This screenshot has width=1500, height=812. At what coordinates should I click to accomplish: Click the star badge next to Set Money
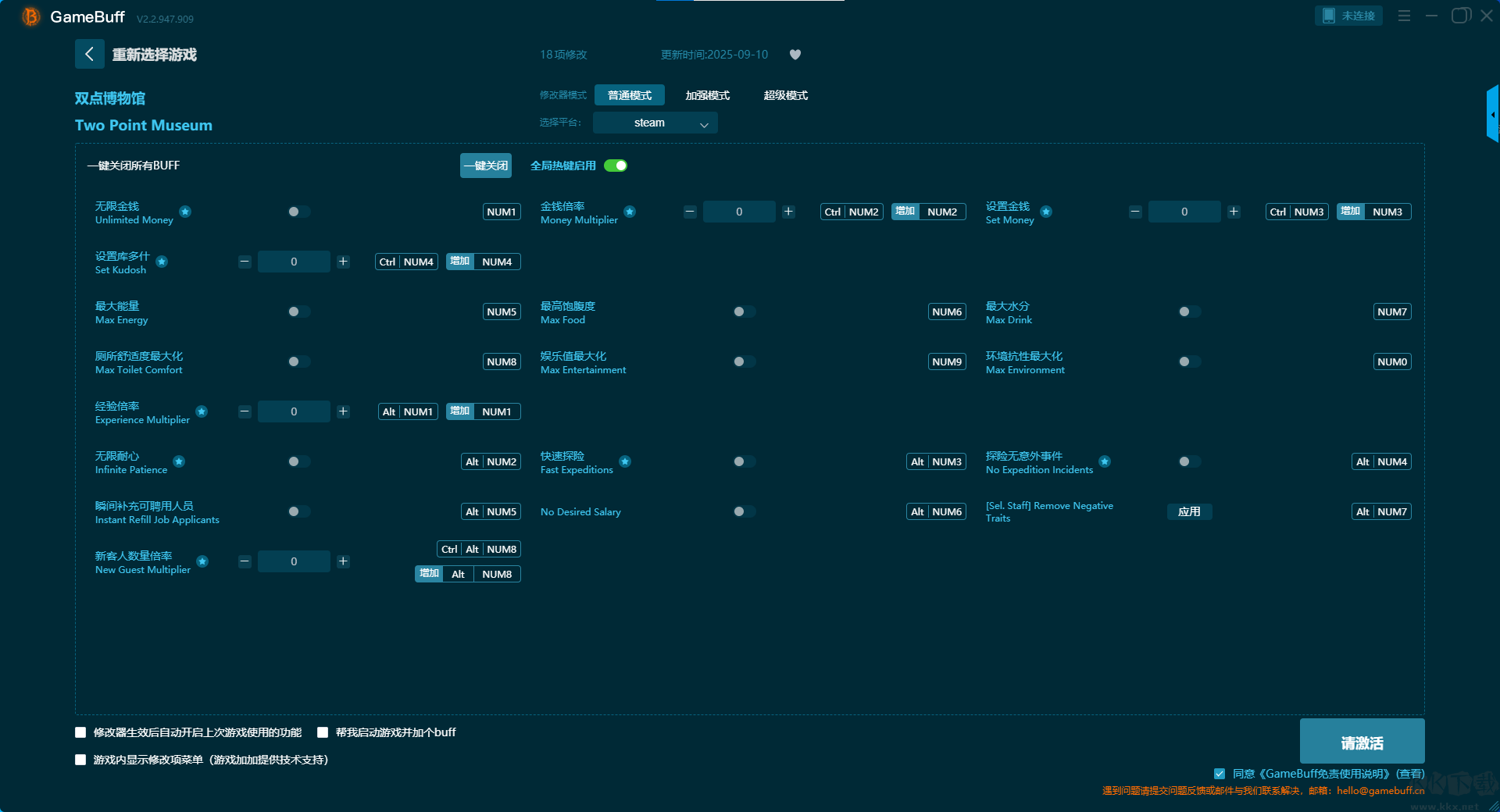pos(1046,212)
